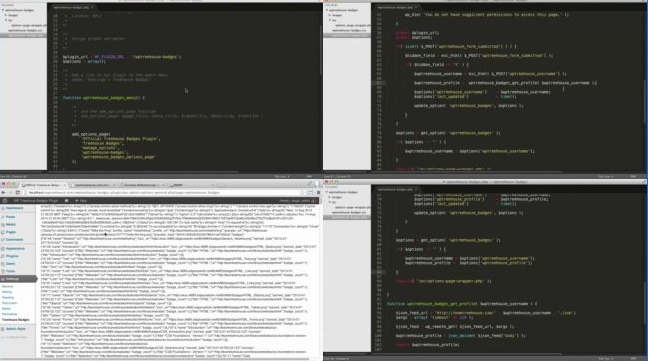Close the wptreehouse-badges.php tab in top-left editor

[x=92, y=7]
